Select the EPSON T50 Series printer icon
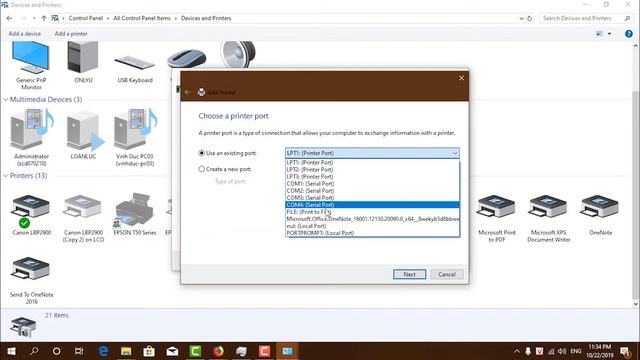Image resolution: width=640 pixels, height=360 pixels. click(134, 210)
